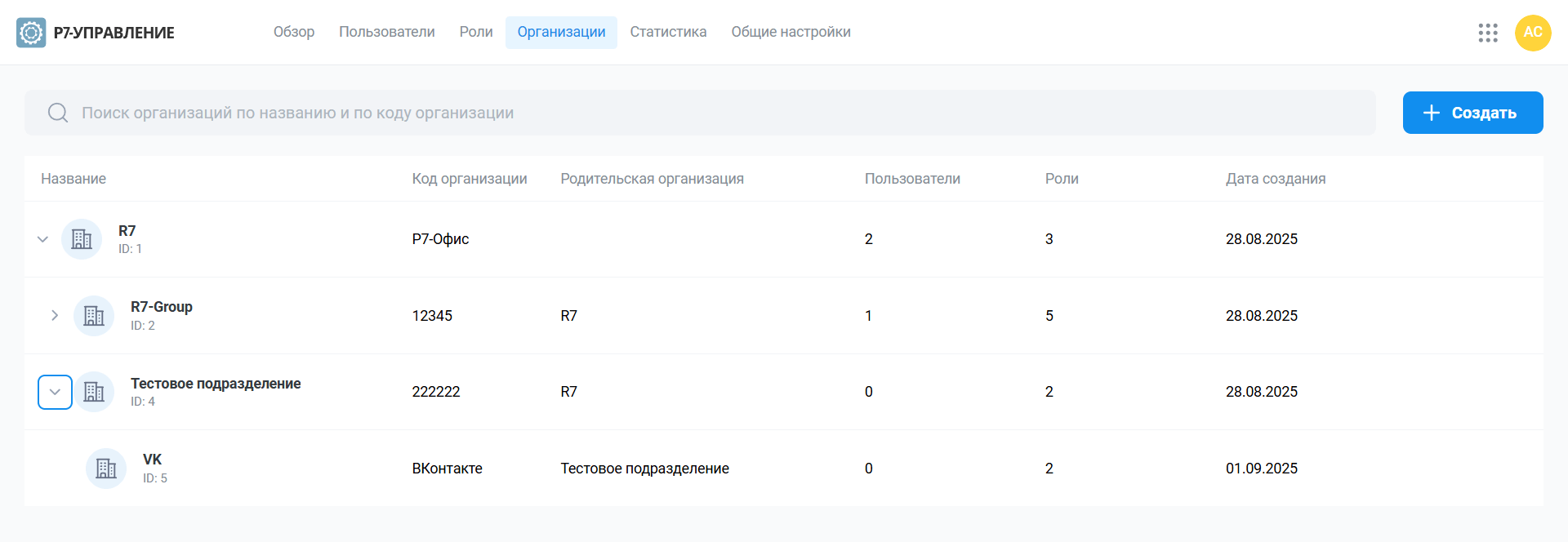The height and width of the screenshot is (542, 1568).
Task: Click the ID: 1 label
Action: point(130,249)
